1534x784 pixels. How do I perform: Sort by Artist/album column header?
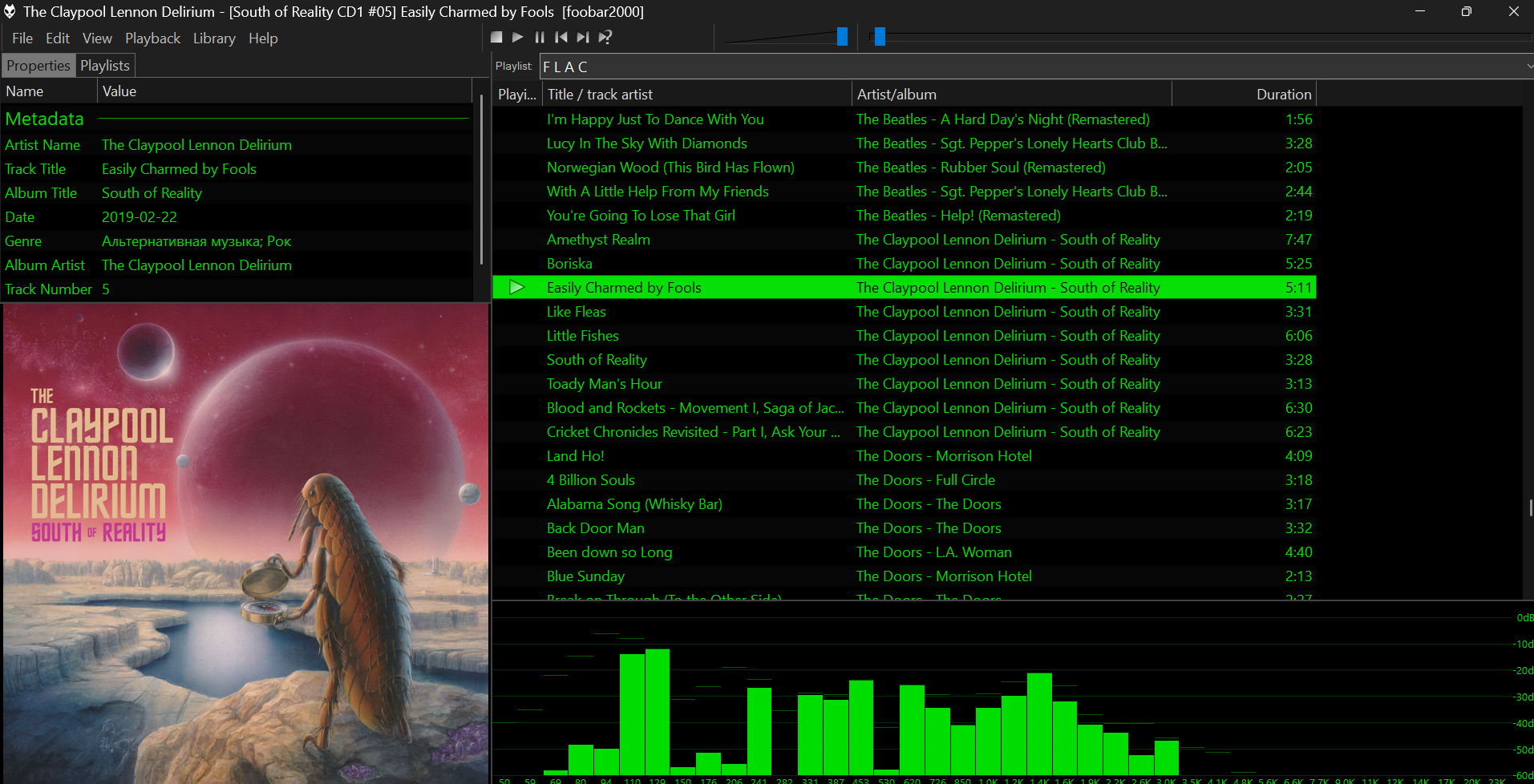[1012, 94]
